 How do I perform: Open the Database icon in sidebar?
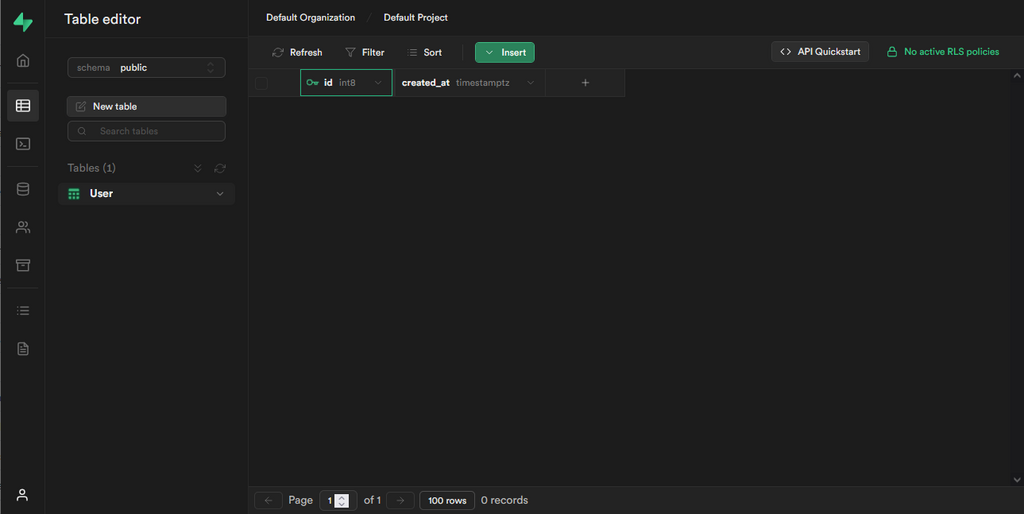[x=23, y=189]
